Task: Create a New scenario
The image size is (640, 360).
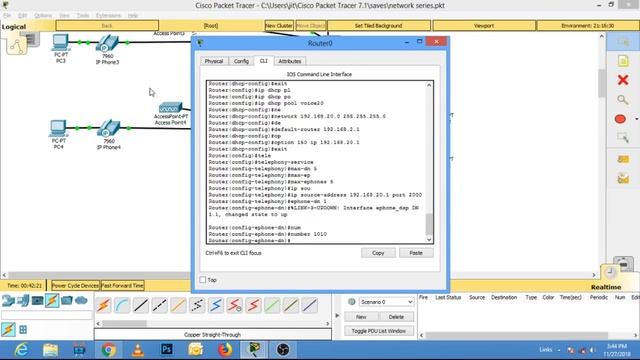Action: 361,317
